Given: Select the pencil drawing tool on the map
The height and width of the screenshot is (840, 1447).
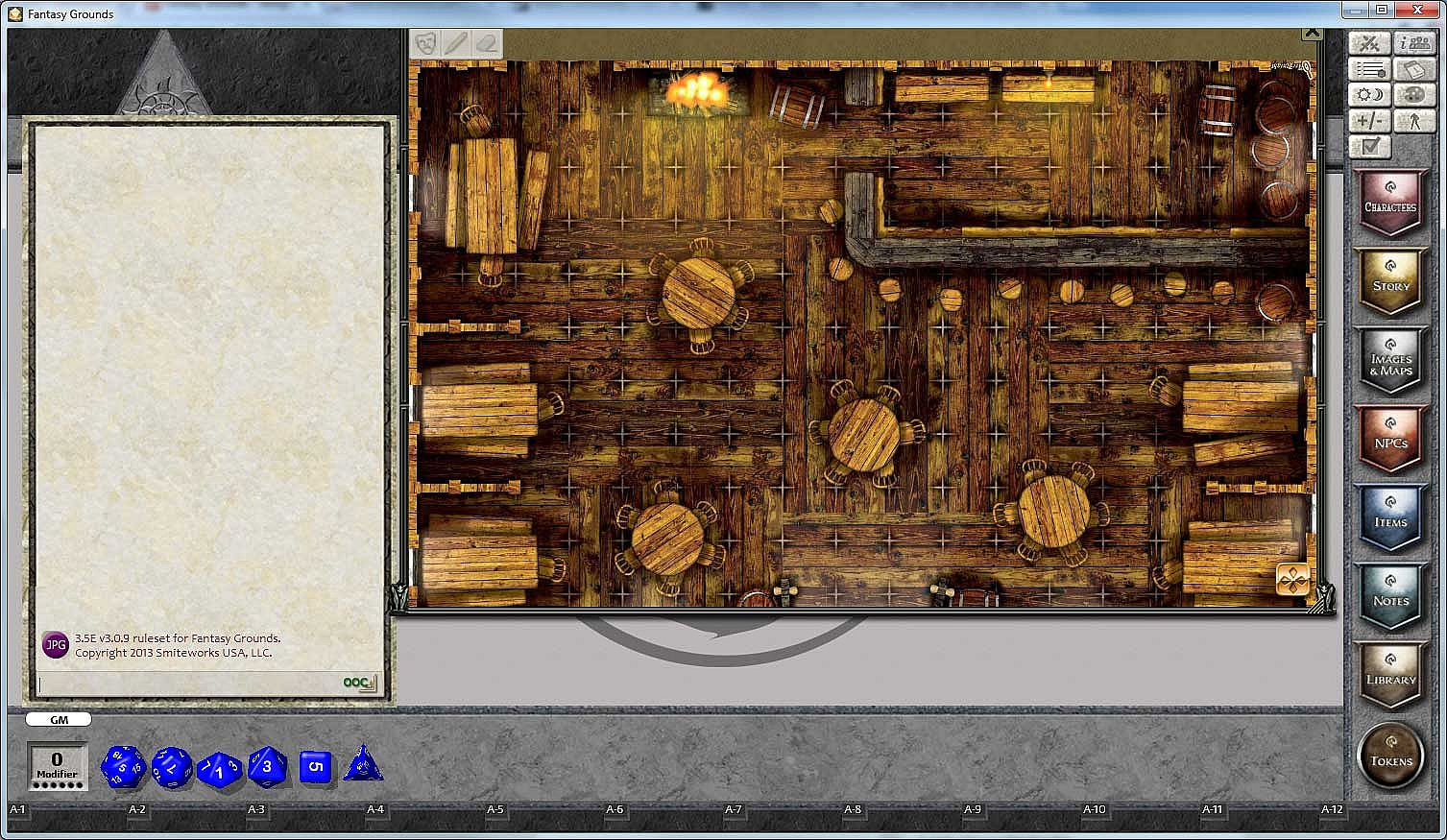Looking at the screenshot, I should click(456, 43).
